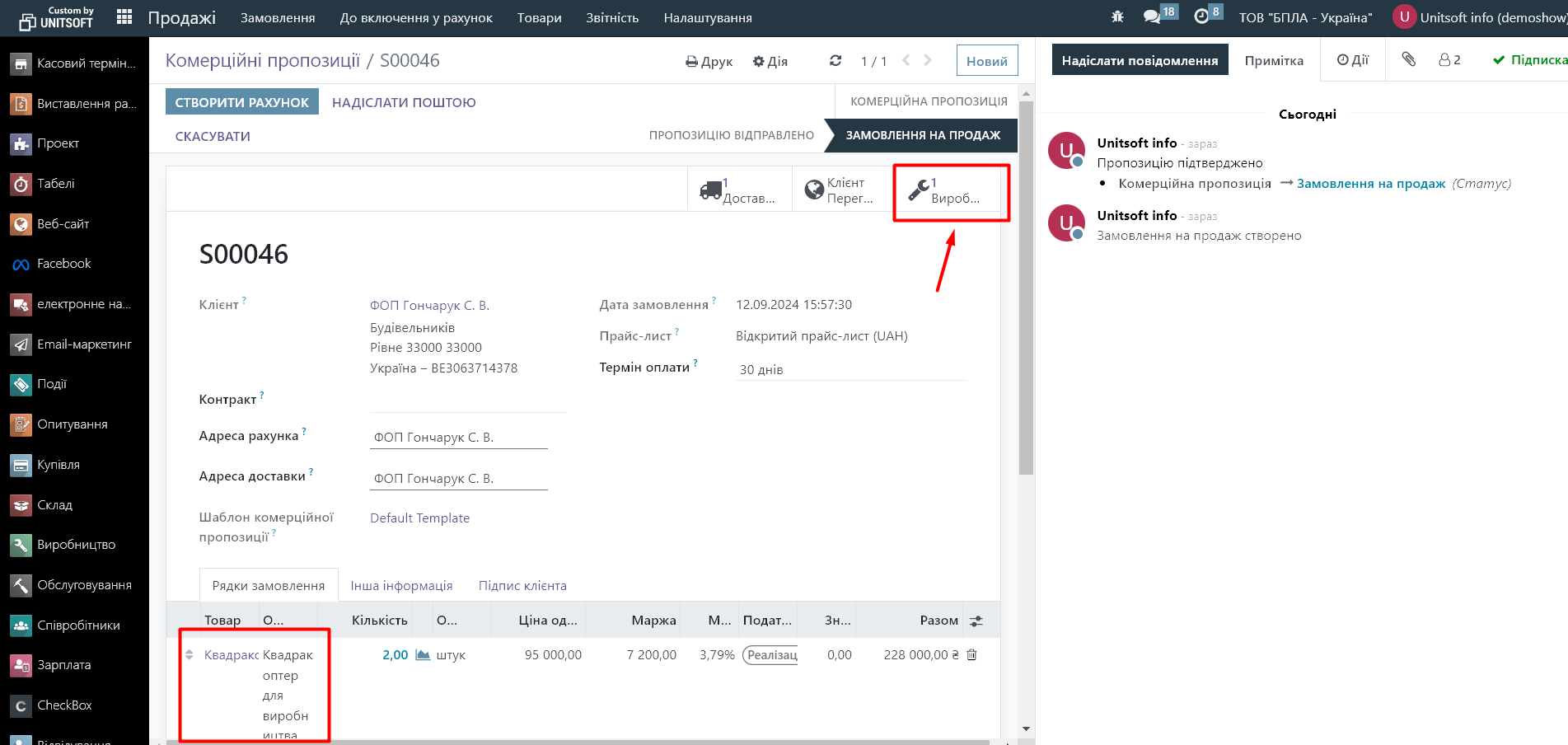Click the refresh record icon
The image size is (1568, 745).
coord(835,61)
